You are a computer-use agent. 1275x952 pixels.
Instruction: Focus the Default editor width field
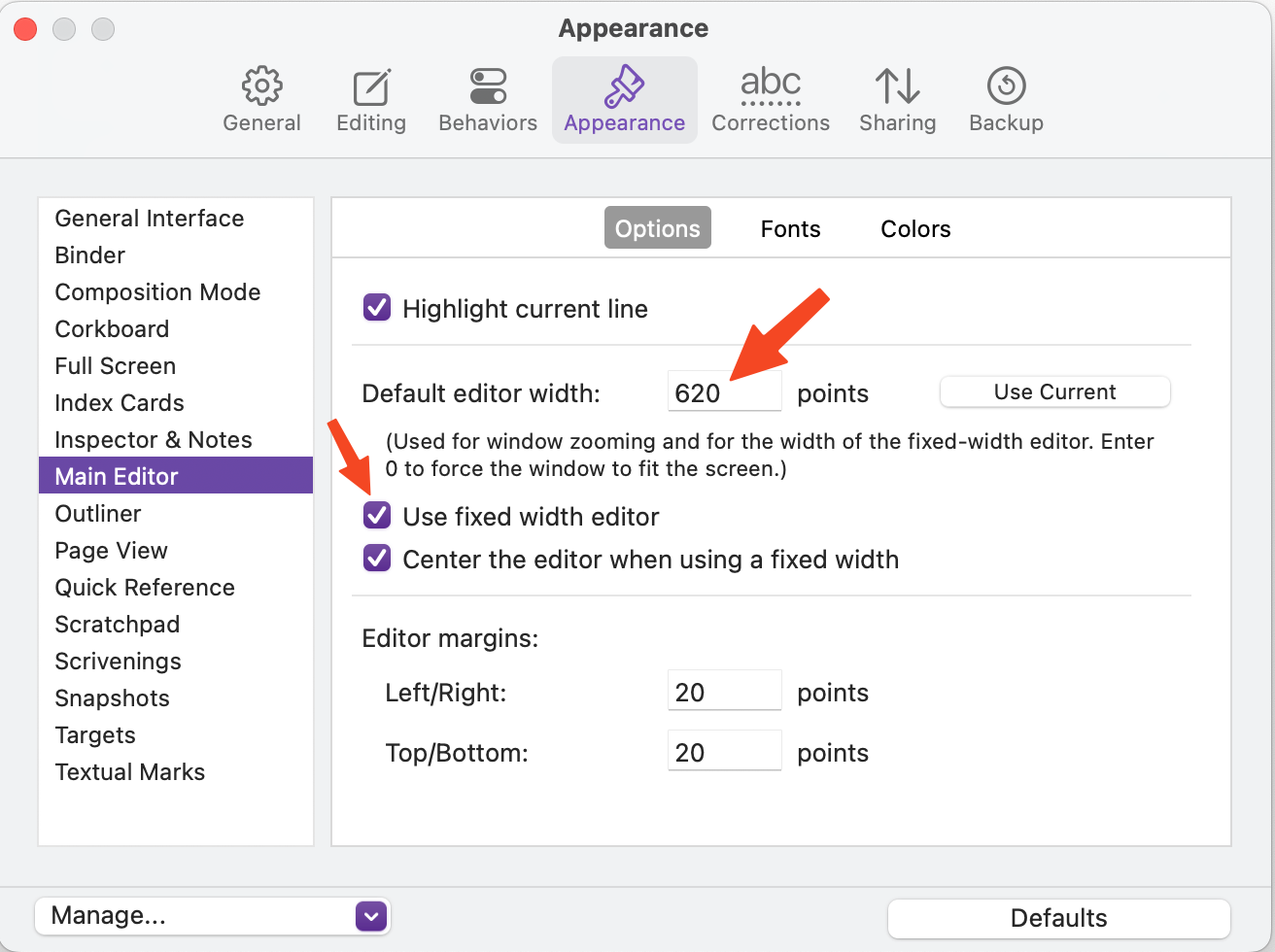click(x=725, y=392)
